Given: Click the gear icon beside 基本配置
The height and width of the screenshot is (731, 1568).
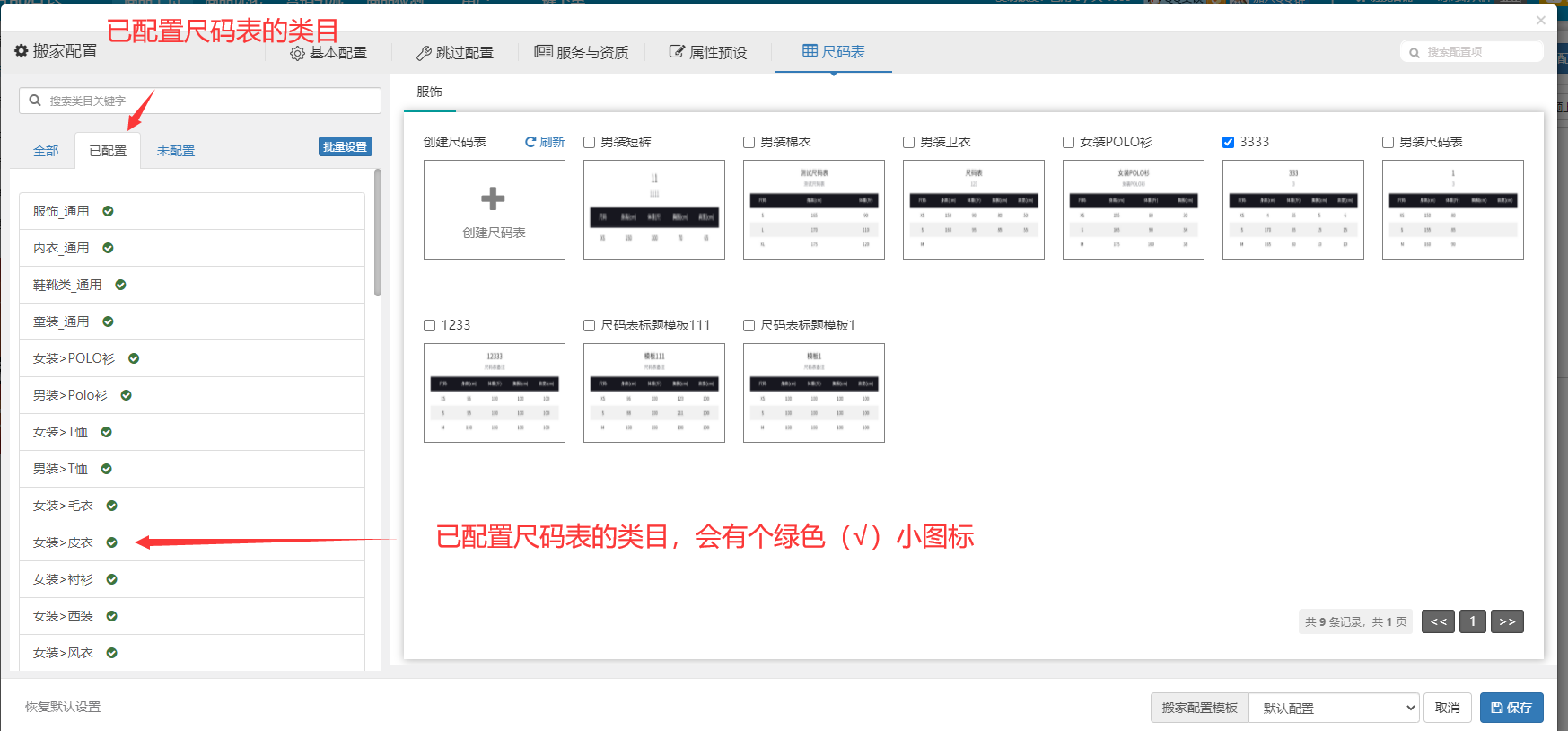Looking at the screenshot, I should click(297, 54).
